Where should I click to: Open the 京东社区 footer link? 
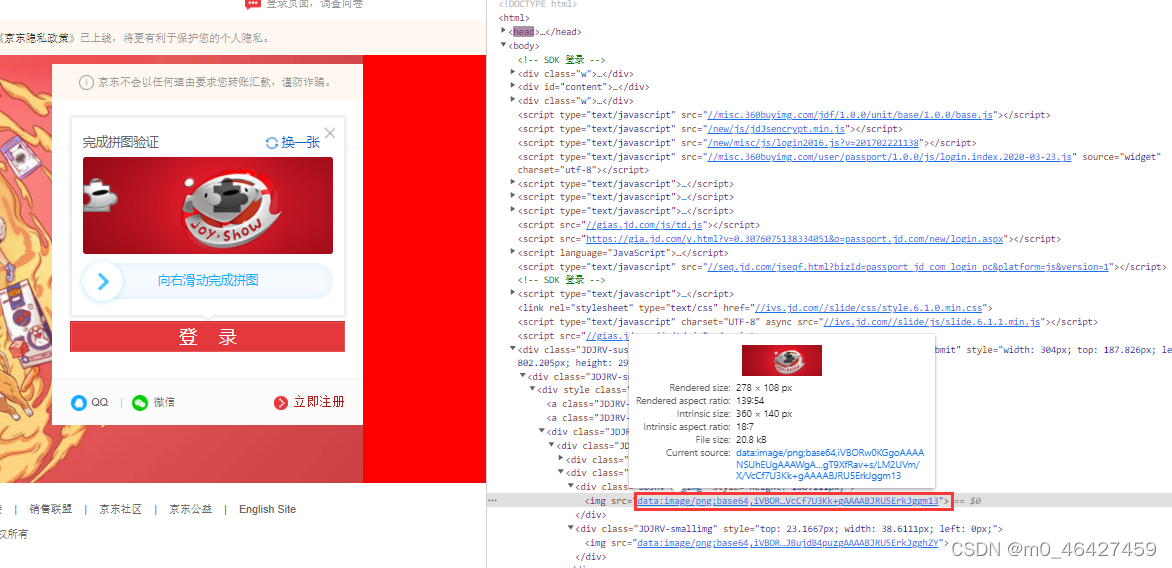[120, 509]
